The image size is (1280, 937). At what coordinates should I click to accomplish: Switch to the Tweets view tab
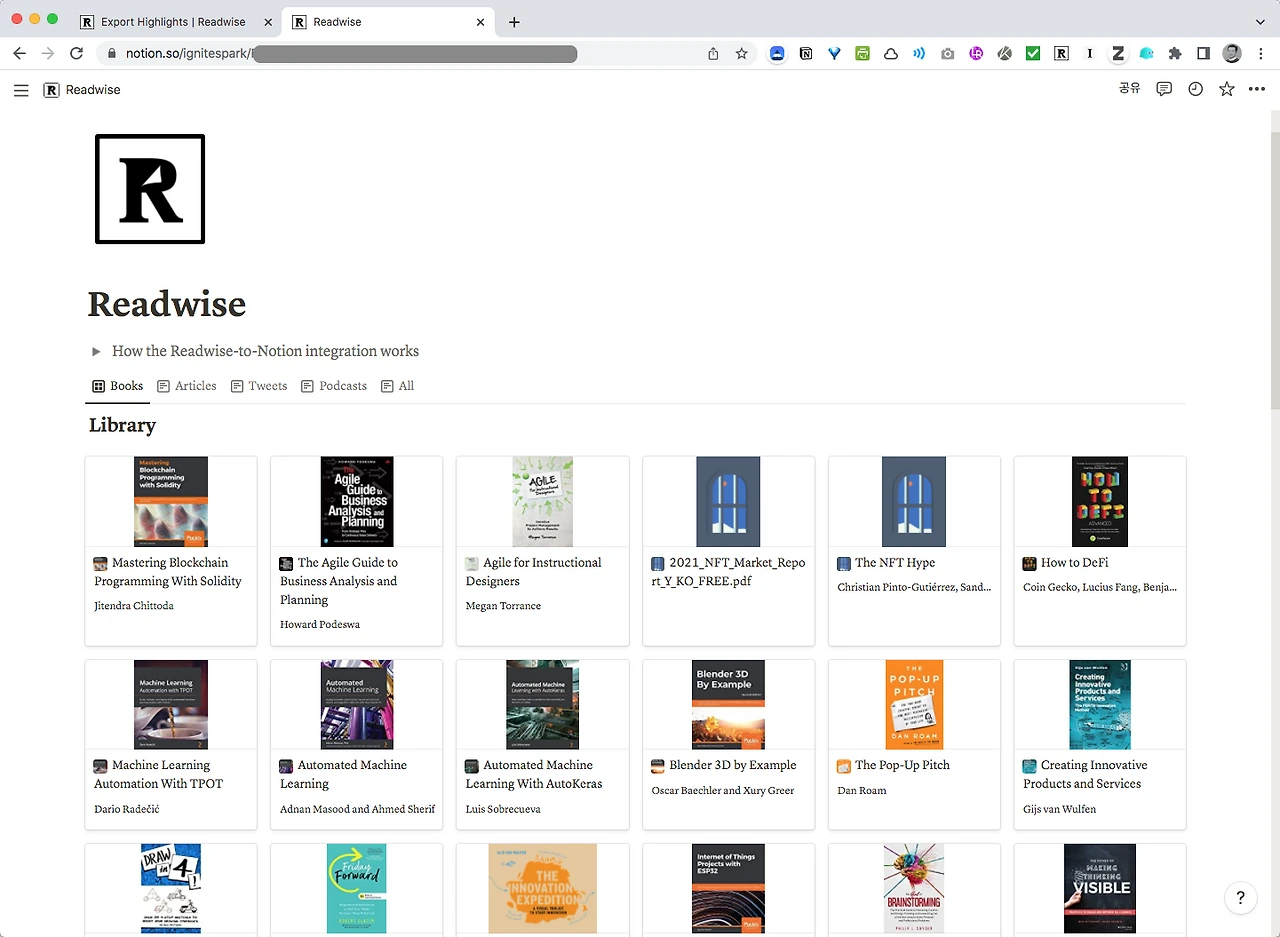259,386
